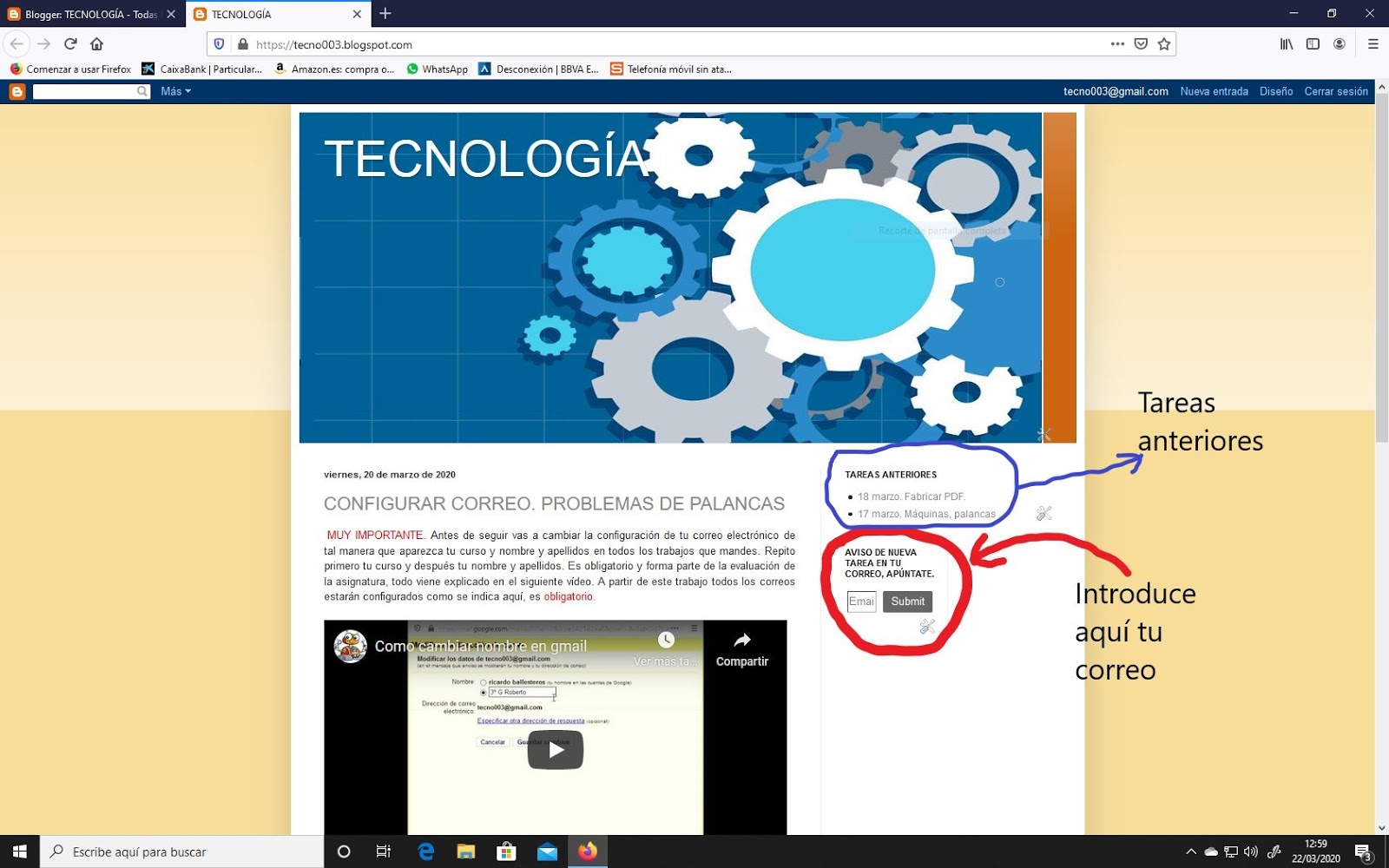
Task: Open the OneDrive icon in the system tray
Action: 1210,852
